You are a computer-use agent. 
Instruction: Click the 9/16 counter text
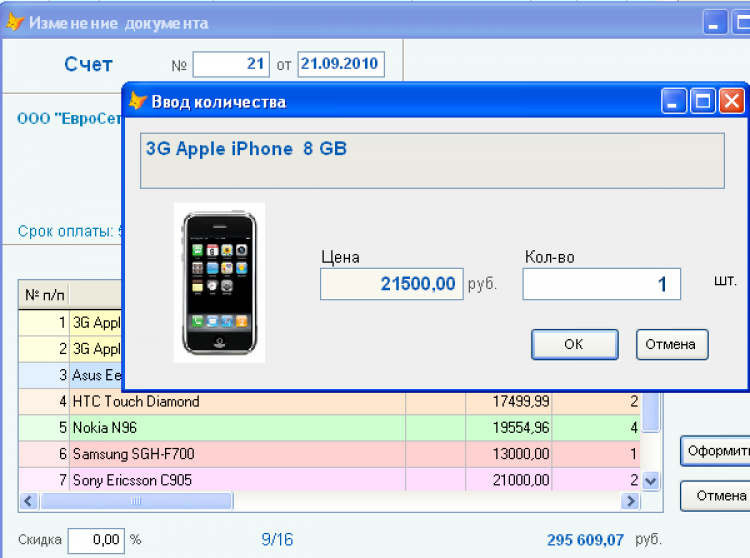[277, 540]
